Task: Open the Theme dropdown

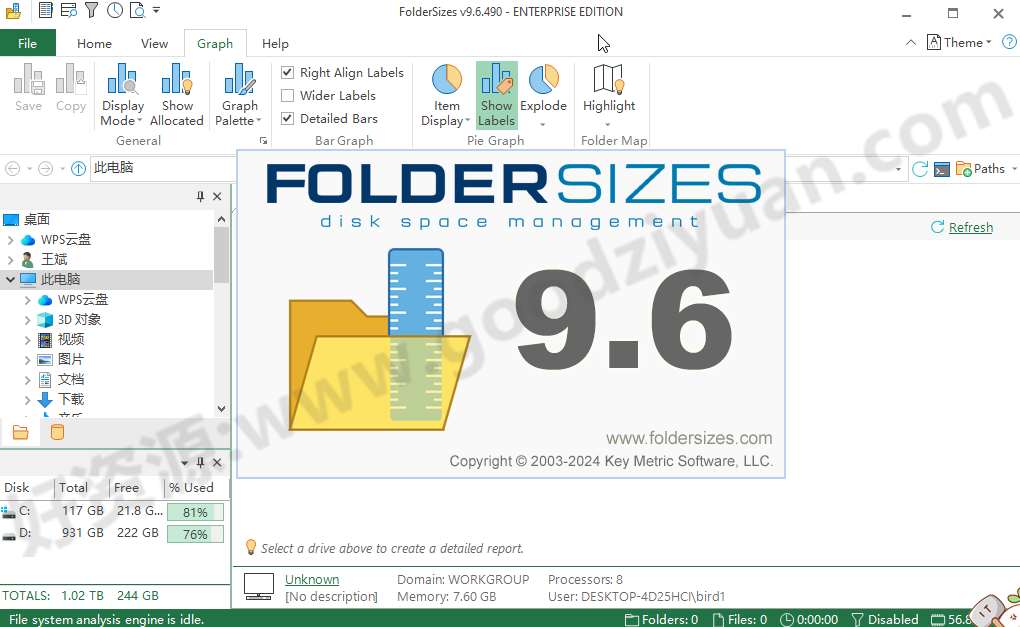Action: coord(958,42)
